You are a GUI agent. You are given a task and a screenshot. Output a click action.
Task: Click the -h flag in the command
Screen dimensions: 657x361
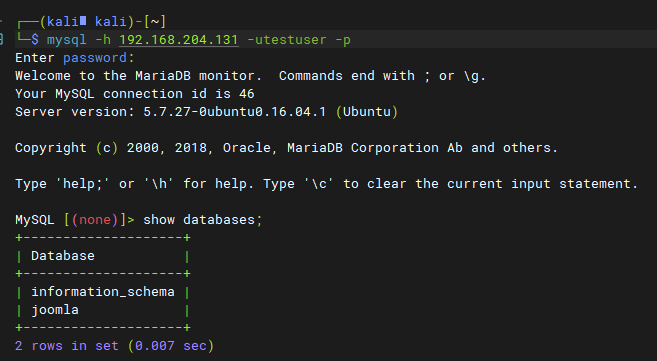click(x=103, y=39)
